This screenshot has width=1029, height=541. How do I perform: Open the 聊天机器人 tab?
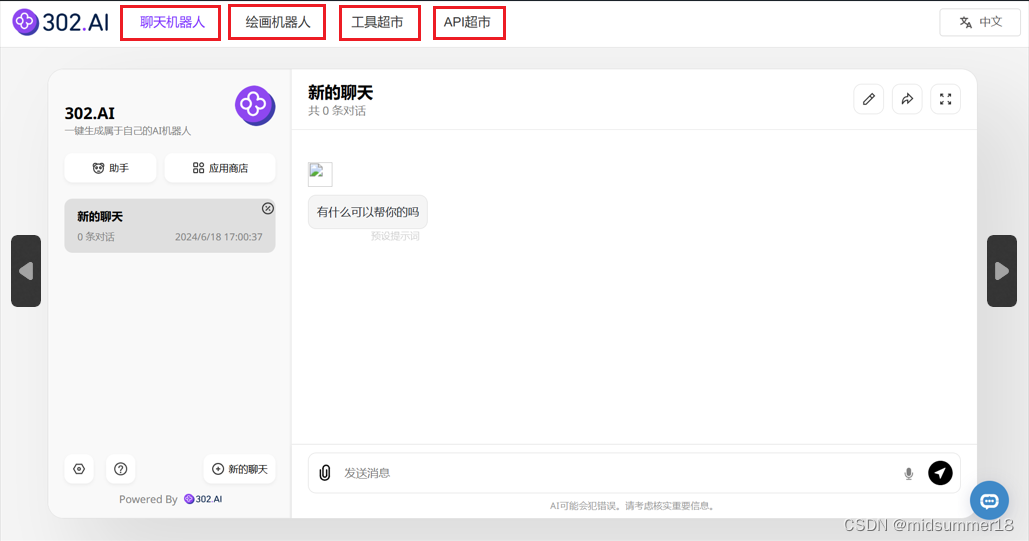[172, 22]
